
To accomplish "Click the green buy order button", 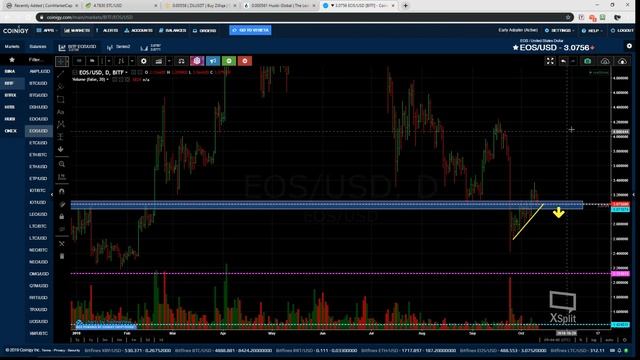I will (x=229, y=61).
